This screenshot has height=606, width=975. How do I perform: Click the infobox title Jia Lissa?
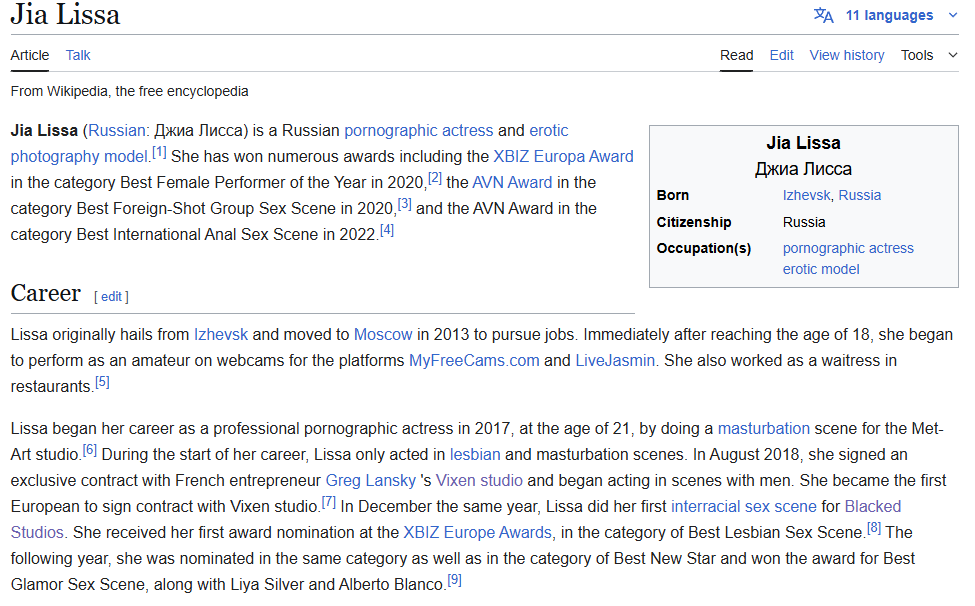point(803,143)
